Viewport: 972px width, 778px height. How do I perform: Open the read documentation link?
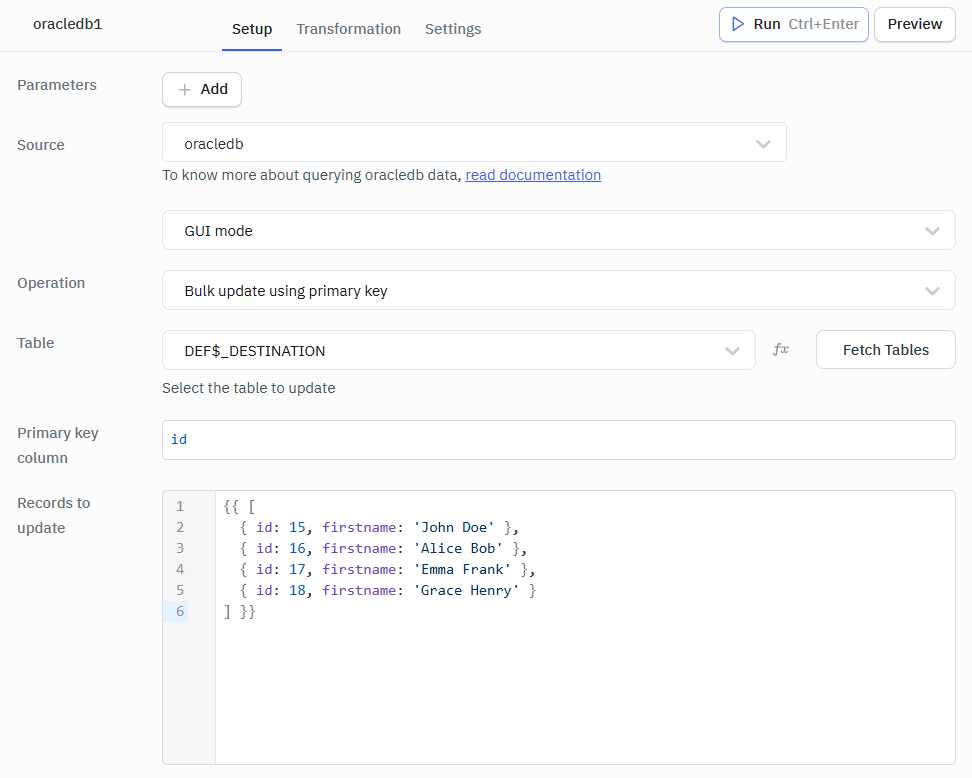(533, 175)
